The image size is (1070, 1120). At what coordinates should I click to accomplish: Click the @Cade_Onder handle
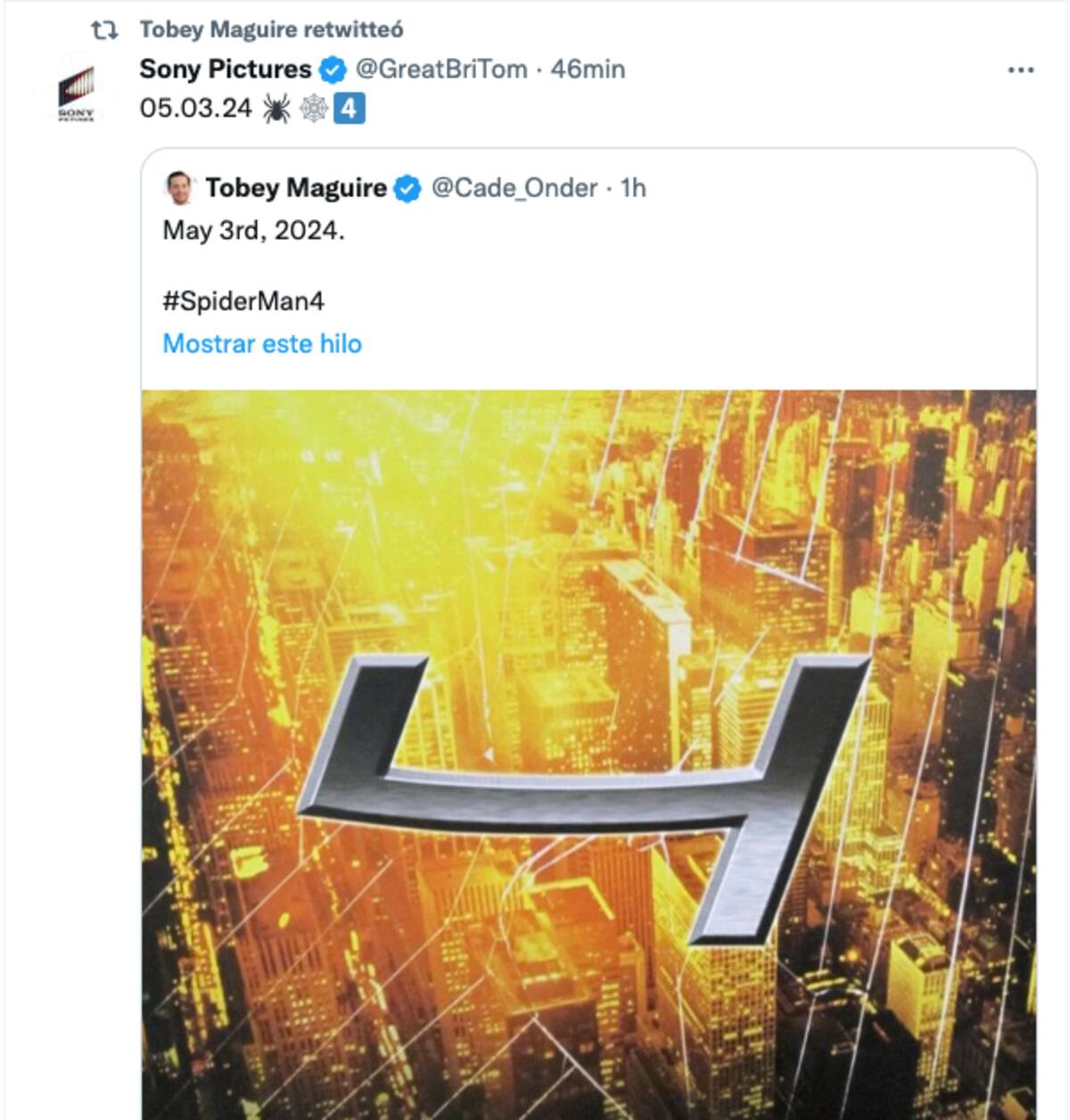coord(514,188)
